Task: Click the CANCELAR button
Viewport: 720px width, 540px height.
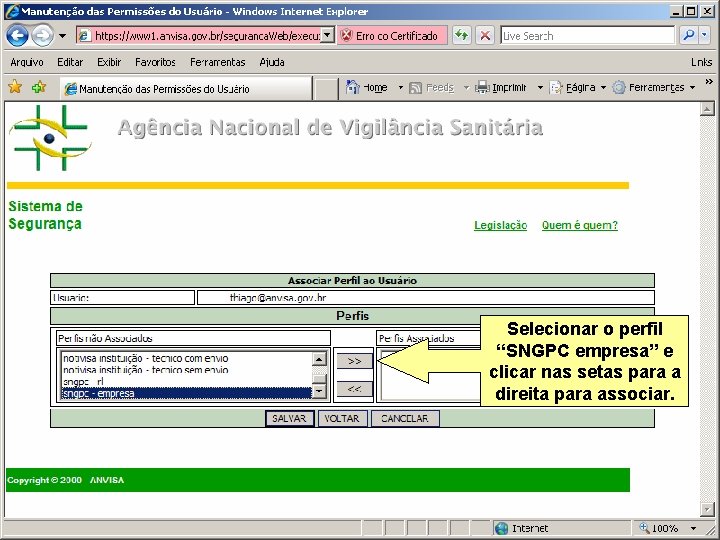Action: click(x=405, y=418)
